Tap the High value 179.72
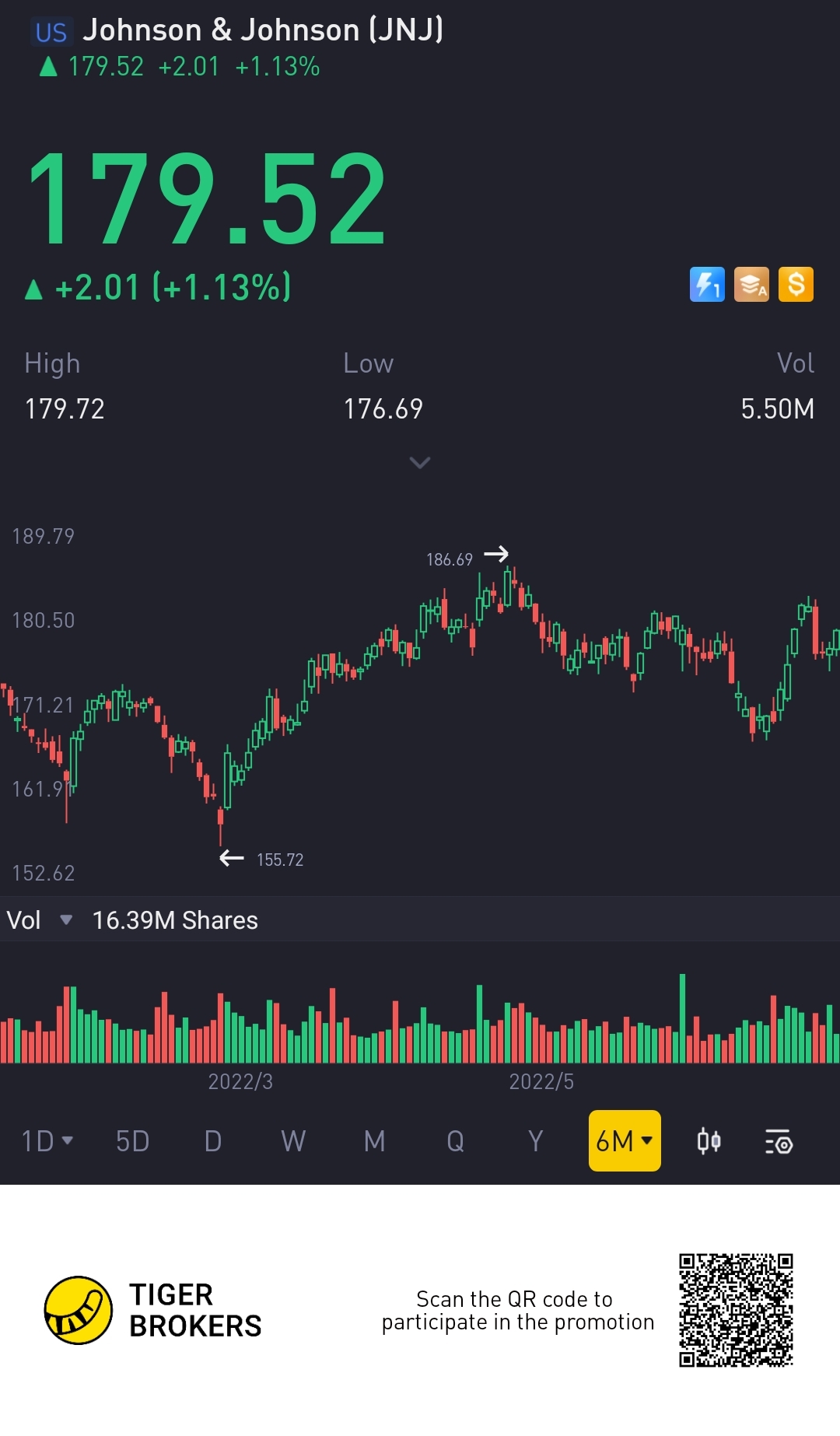The image size is (840, 1436). (x=65, y=408)
